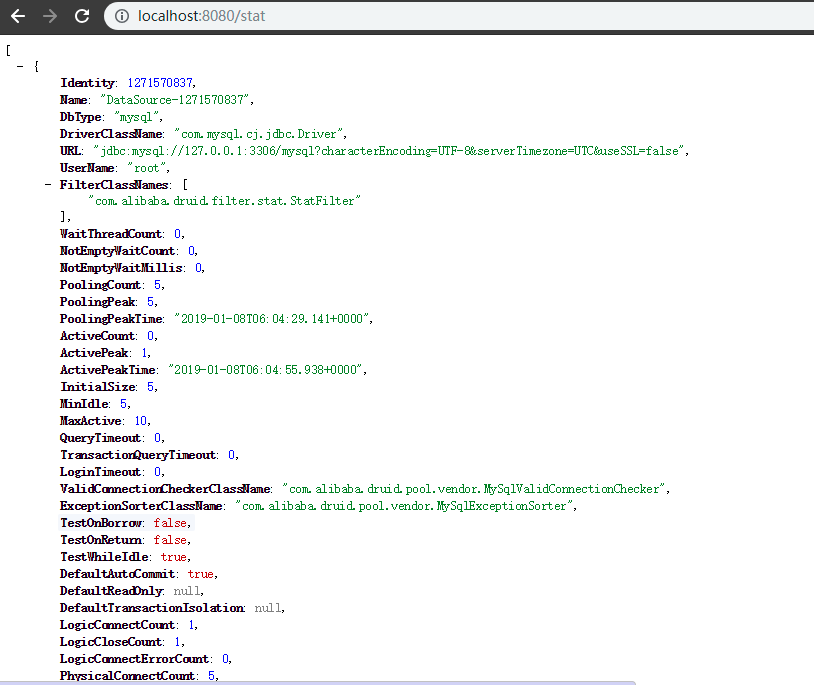Click the PoolingPeakTime timestamp value
The width and height of the screenshot is (814, 685).
tap(273, 319)
